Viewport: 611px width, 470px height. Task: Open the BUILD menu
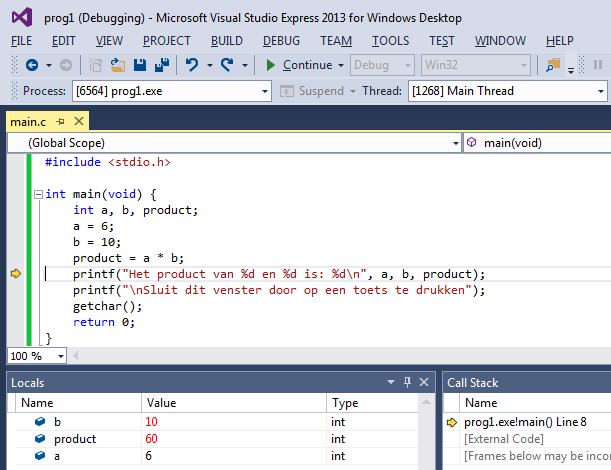click(x=227, y=40)
